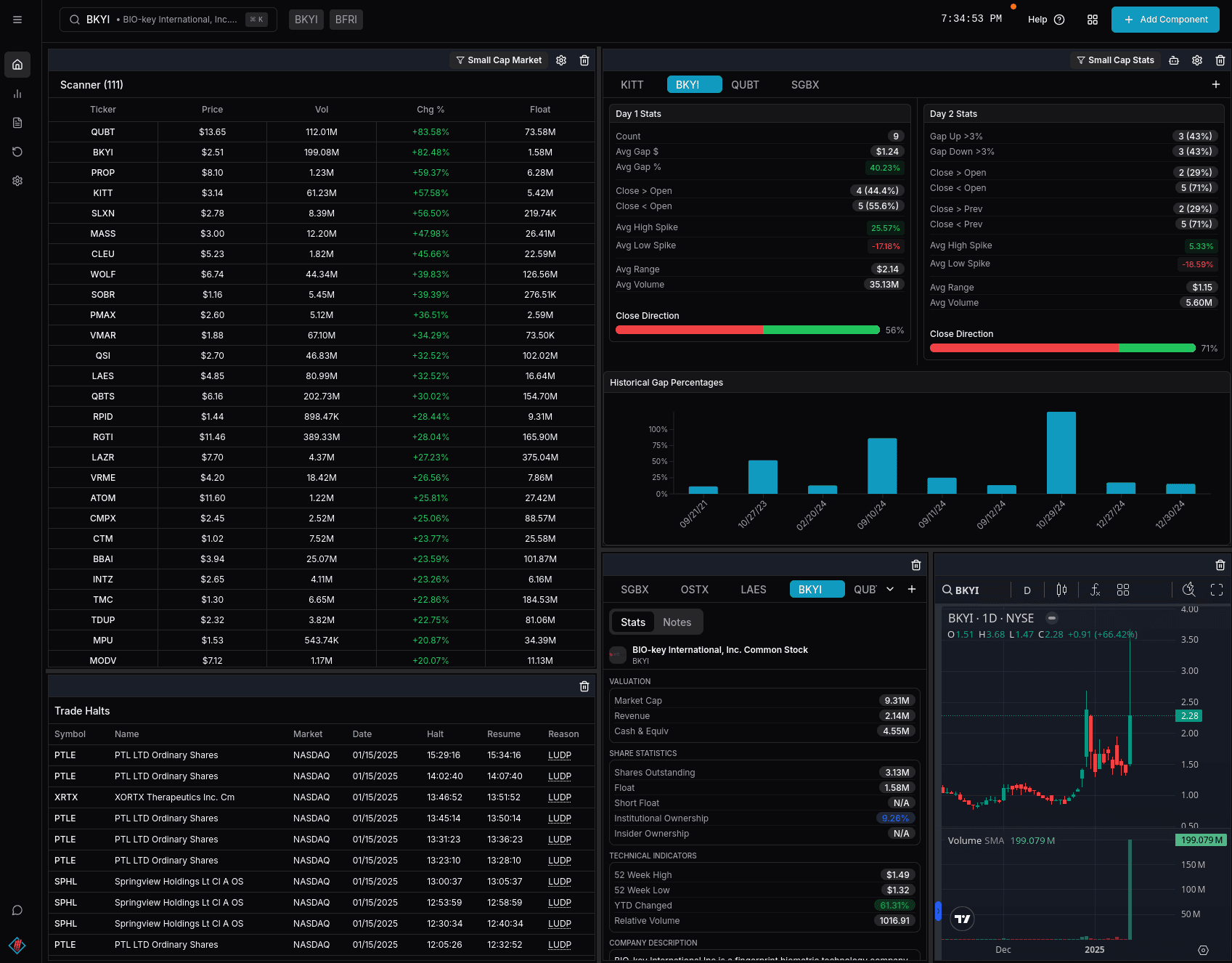Viewport: 1232px width, 963px height.
Task: Add a ticker tab after QUB
Action: (x=912, y=589)
